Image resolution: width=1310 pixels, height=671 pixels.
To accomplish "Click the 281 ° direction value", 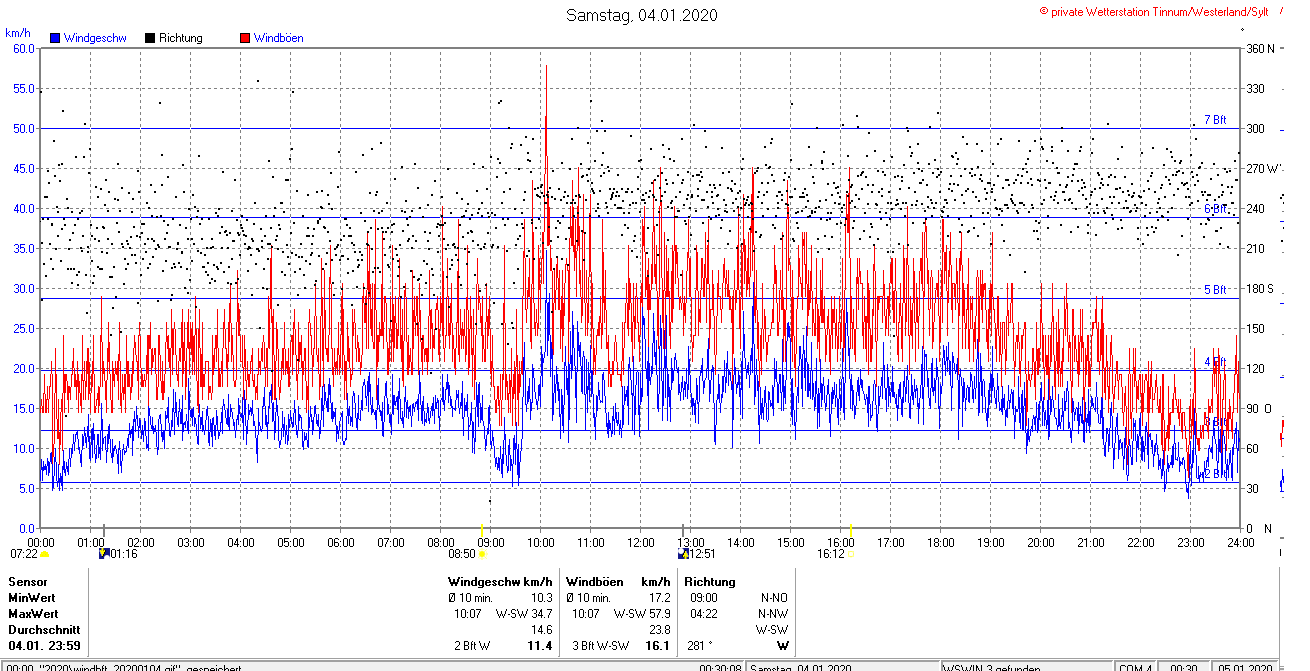I will click(x=700, y=646).
